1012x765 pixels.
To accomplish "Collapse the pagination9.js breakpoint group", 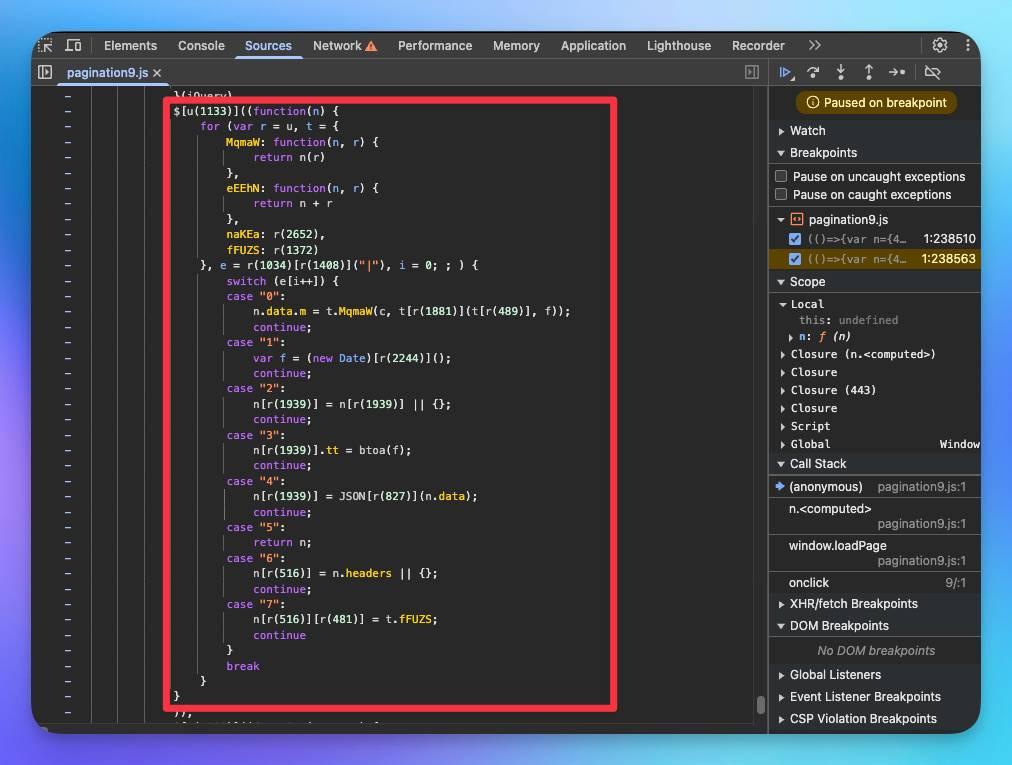I will tap(781, 220).
